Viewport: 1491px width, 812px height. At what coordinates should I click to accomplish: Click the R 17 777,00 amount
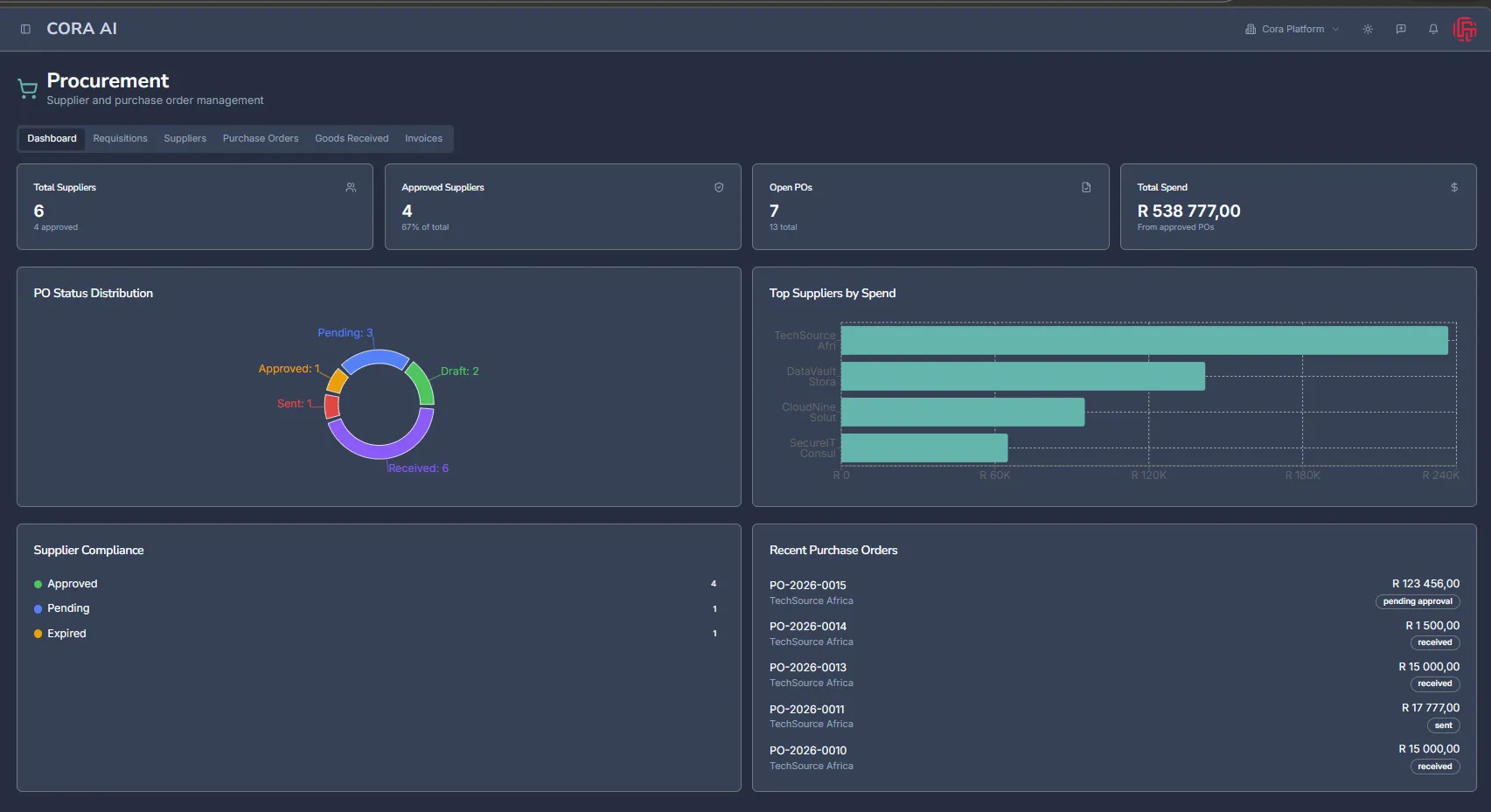point(1430,708)
